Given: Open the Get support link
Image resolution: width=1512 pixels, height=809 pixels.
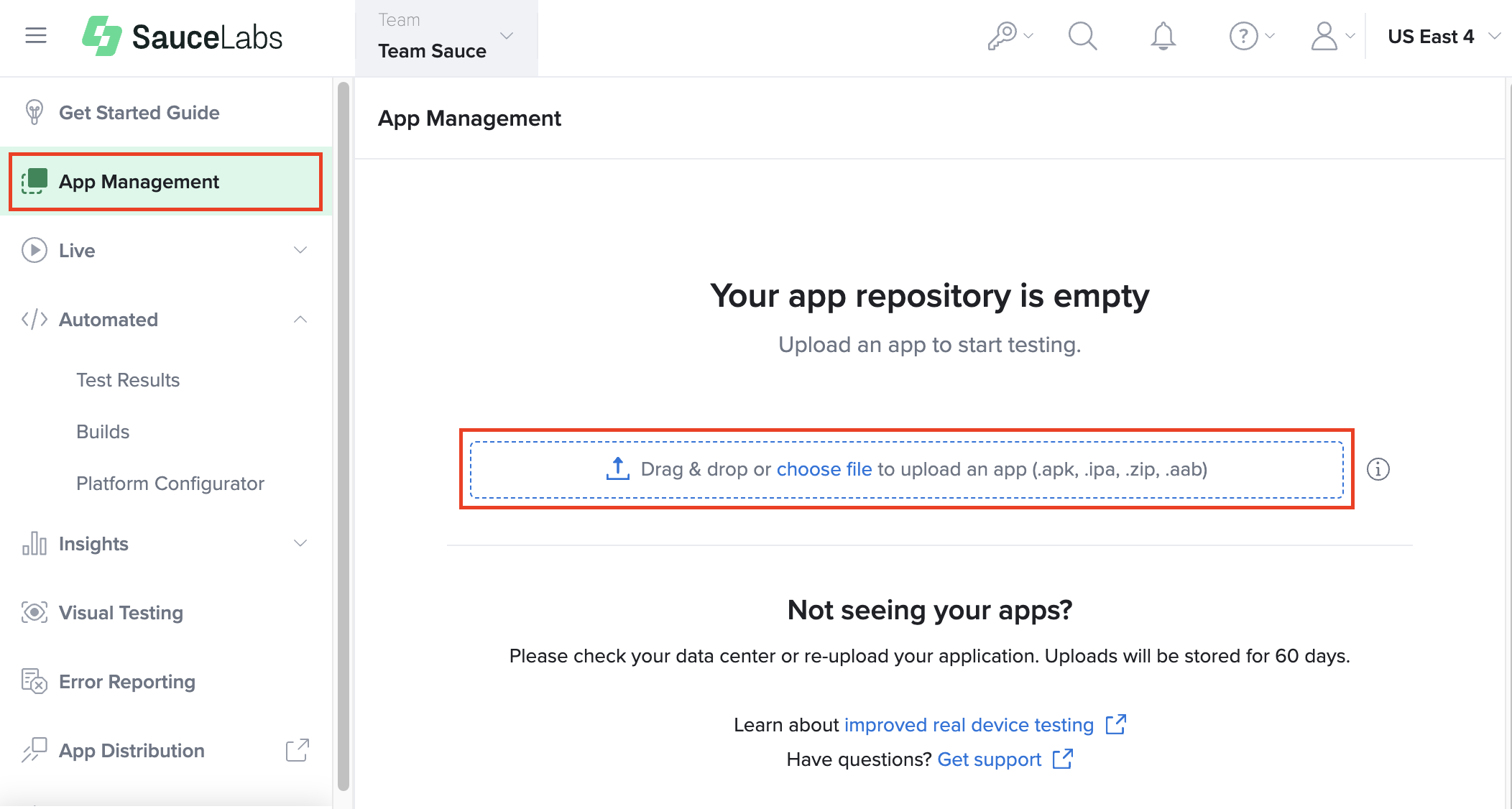Looking at the screenshot, I should pyautogui.click(x=990, y=759).
